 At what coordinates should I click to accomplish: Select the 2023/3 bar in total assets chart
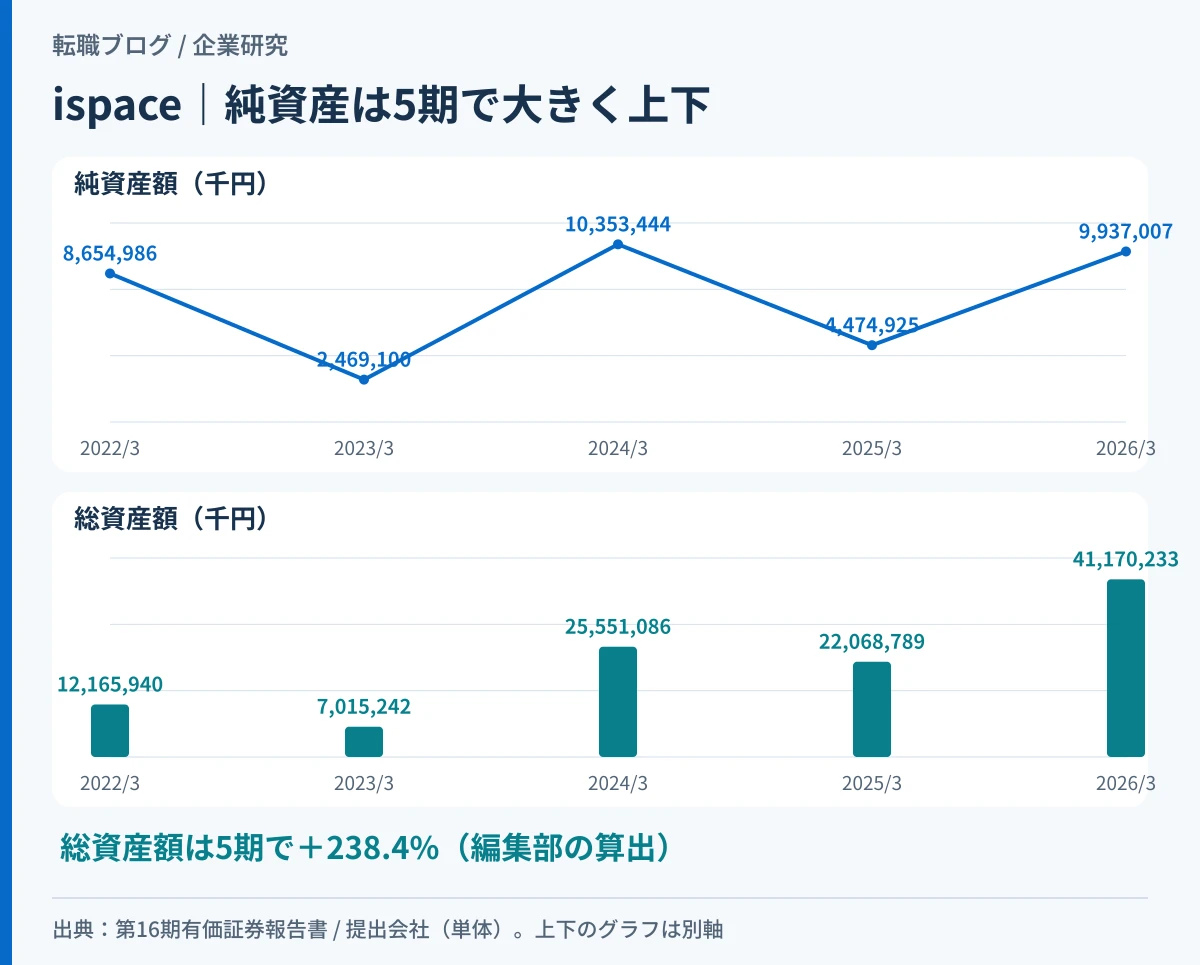click(x=364, y=742)
